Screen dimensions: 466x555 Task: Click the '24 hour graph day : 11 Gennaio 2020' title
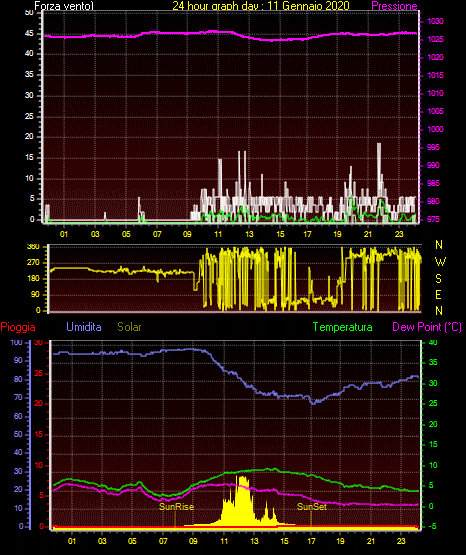click(261, 6)
